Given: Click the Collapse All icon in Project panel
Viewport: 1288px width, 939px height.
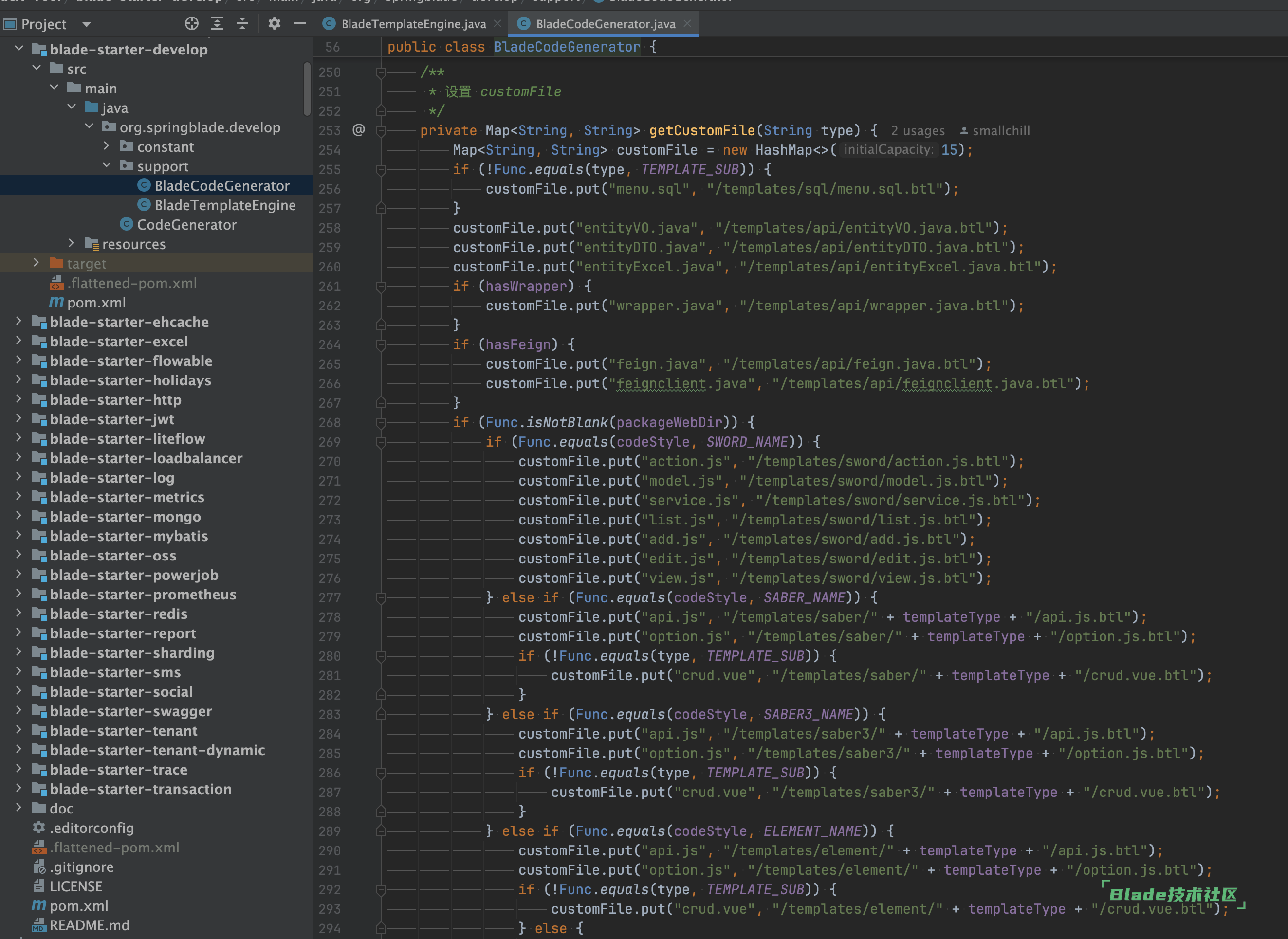Looking at the screenshot, I should click(x=242, y=23).
